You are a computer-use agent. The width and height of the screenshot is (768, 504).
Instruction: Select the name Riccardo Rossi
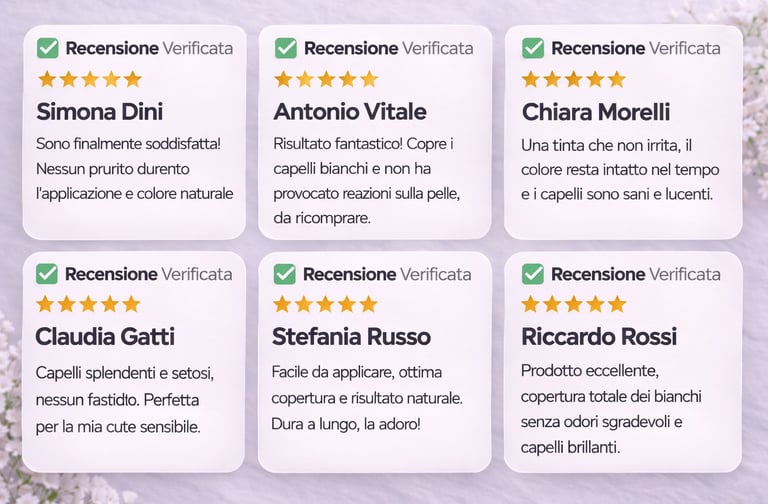click(x=599, y=337)
